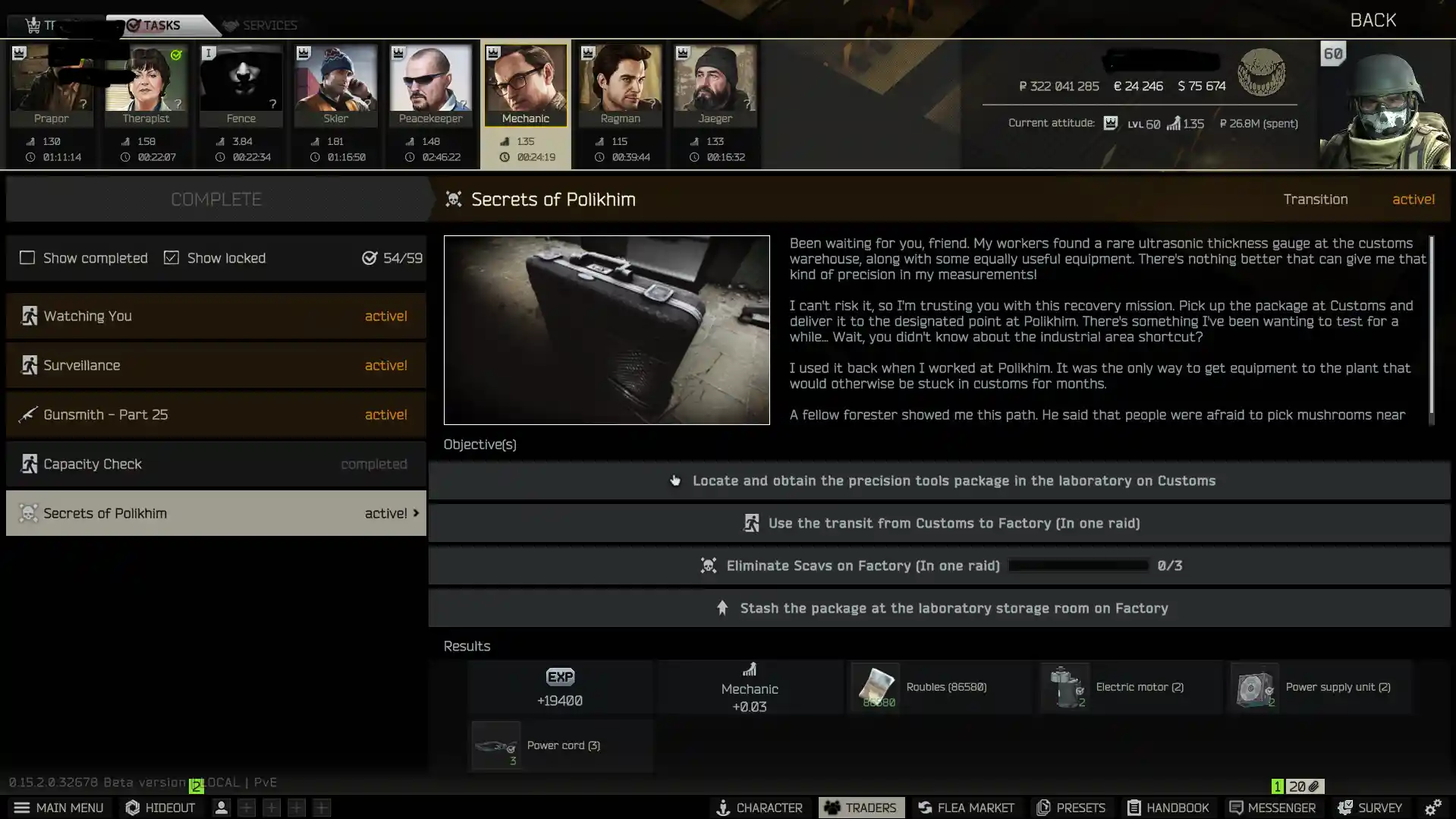Click the briefcase quest image thumbnail
The height and width of the screenshot is (819, 1456).
[606, 330]
